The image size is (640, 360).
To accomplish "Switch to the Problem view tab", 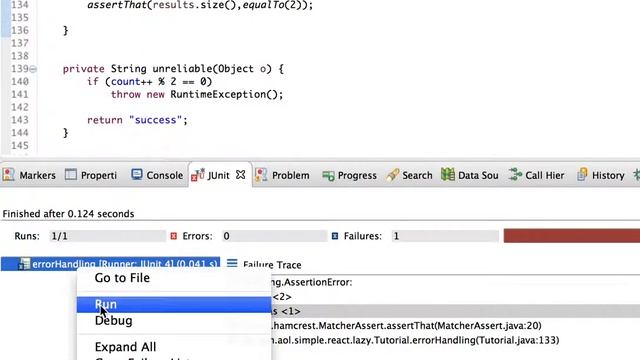I will 282,175.
